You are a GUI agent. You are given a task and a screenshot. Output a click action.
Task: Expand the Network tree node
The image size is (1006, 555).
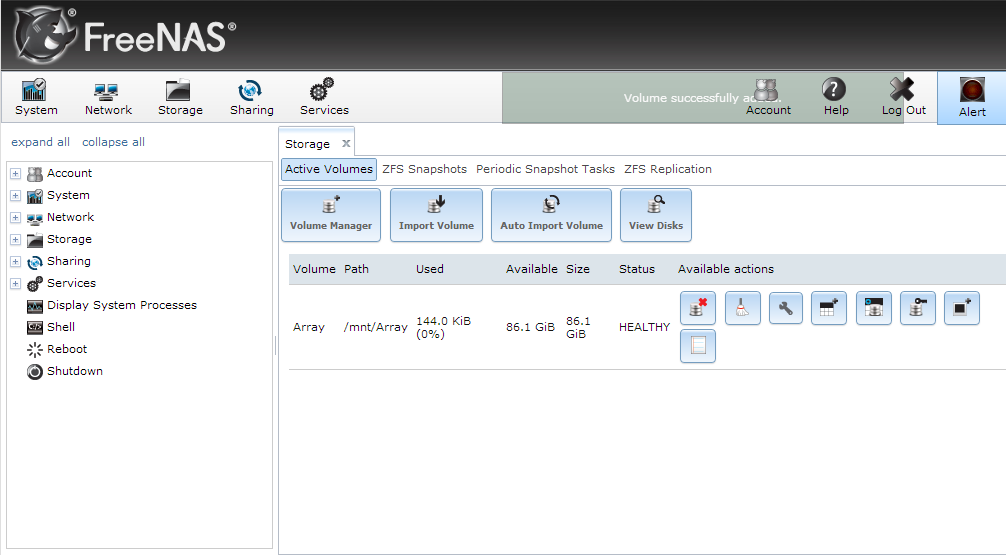(x=15, y=218)
